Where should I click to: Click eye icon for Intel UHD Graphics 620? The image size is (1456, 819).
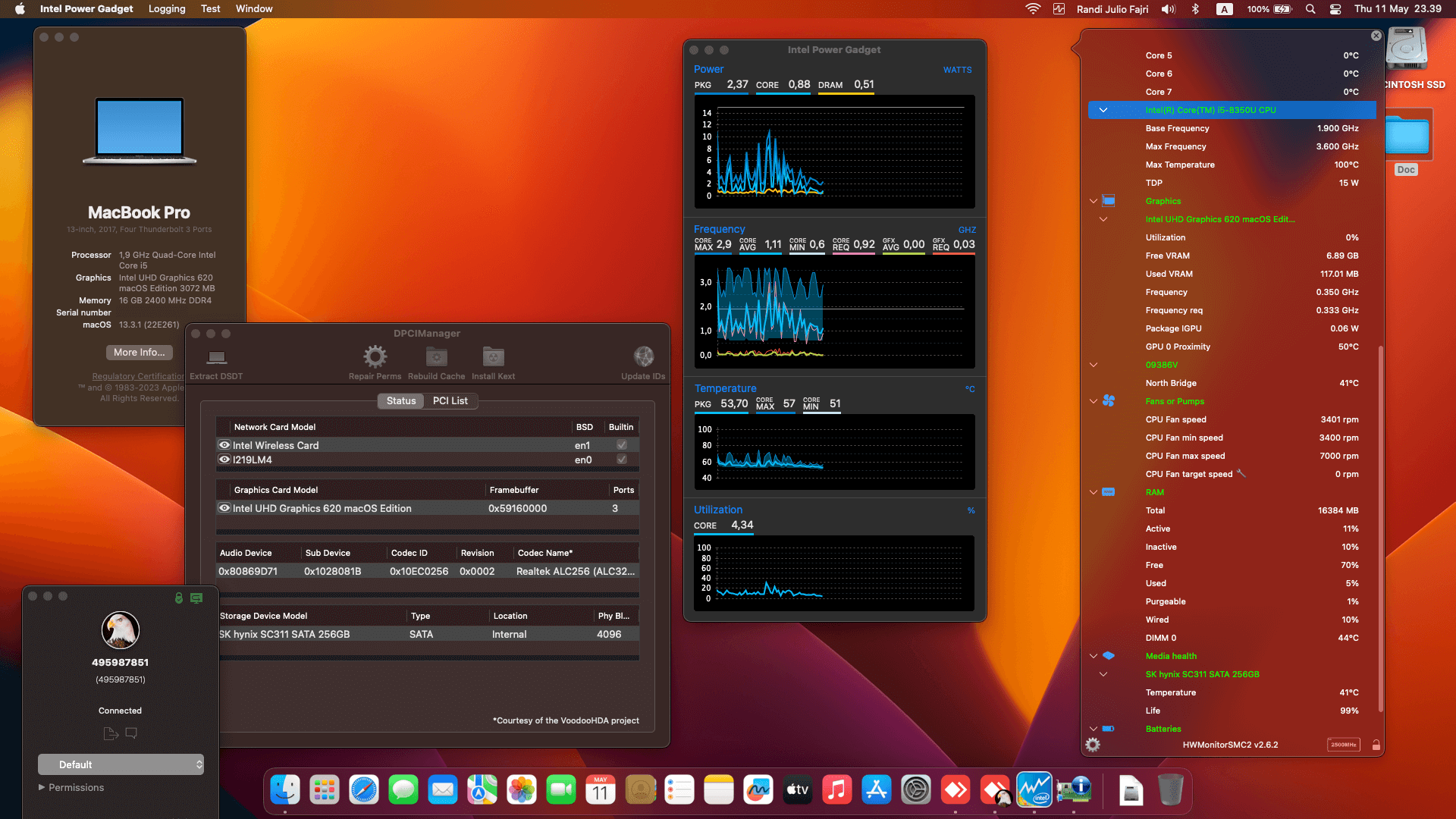224,508
